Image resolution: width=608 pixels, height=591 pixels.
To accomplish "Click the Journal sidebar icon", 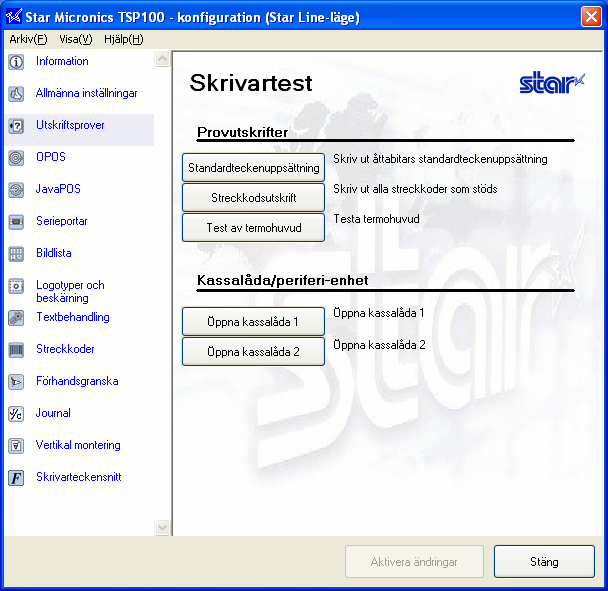I will click(16, 414).
